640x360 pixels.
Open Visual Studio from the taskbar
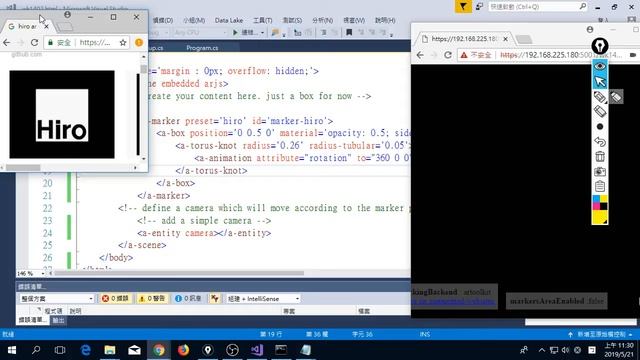(257, 350)
